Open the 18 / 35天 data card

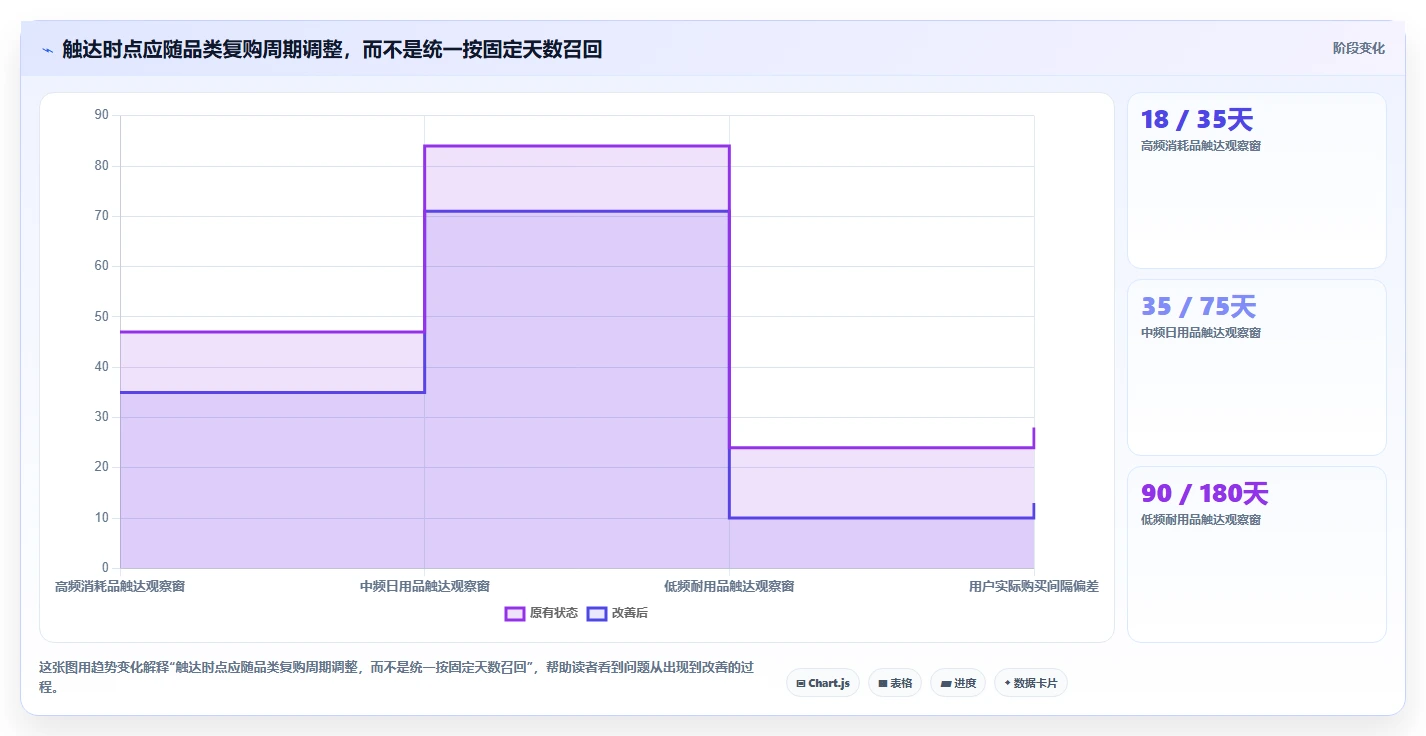(1257, 181)
